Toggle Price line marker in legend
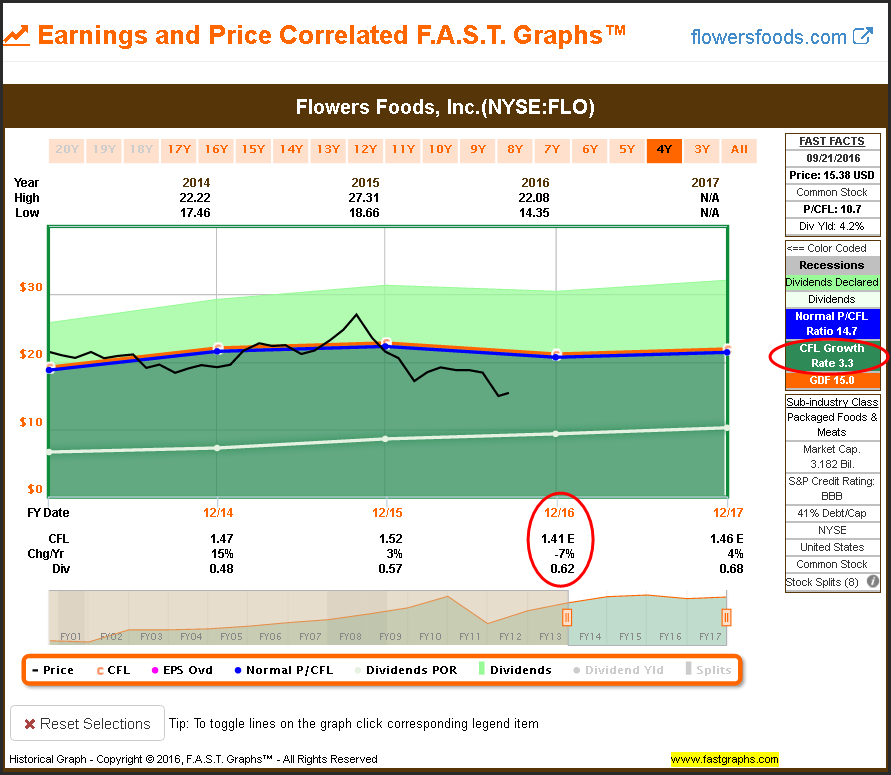This screenshot has width=891, height=775. 34,670
